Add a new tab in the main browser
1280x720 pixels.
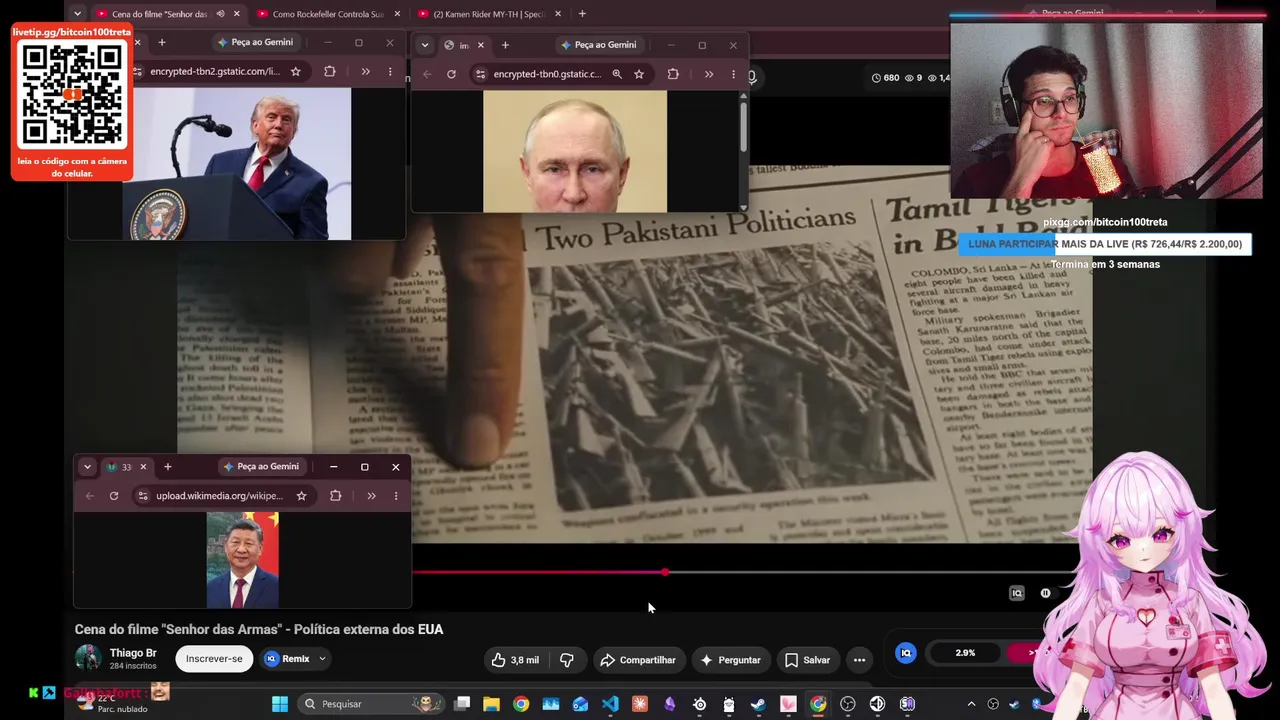tap(582, 14)
